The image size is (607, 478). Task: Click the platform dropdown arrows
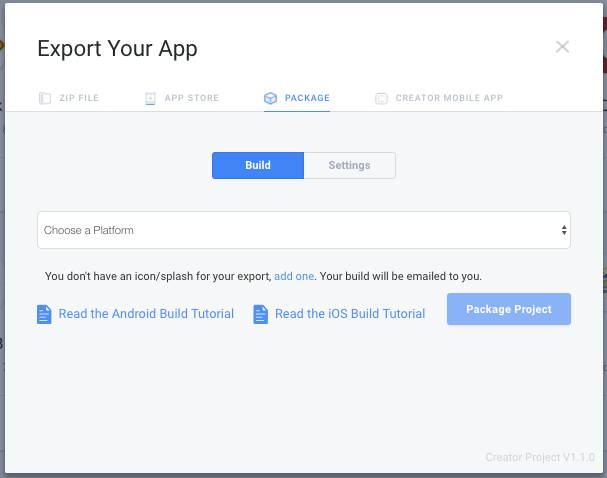click(x=564, y=230)
